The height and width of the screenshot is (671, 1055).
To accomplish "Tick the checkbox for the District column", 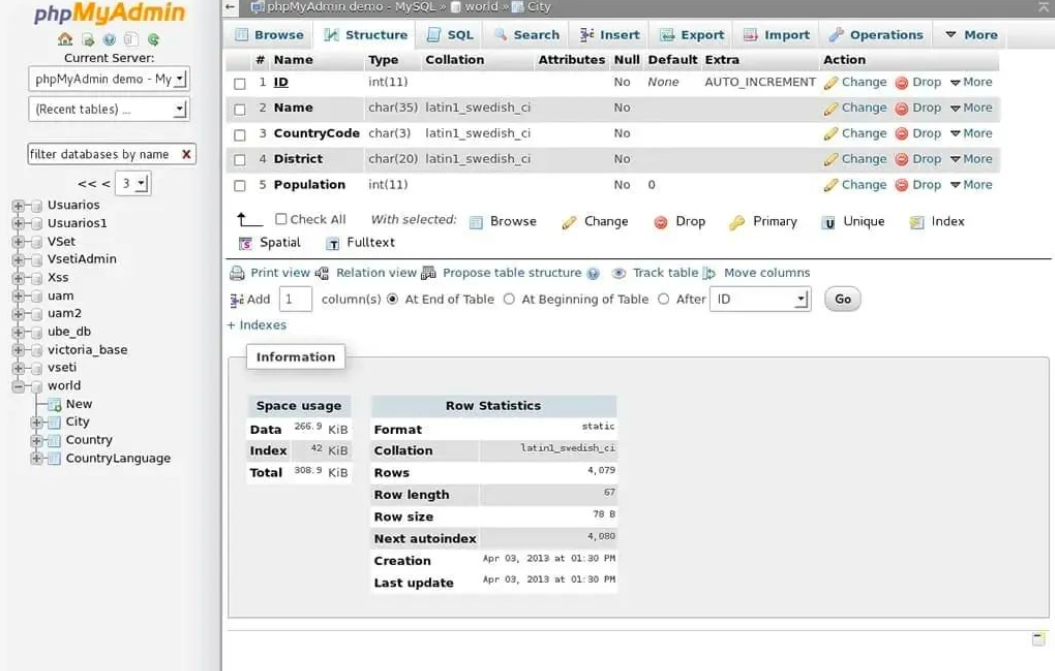I will [x=240, y=160].
